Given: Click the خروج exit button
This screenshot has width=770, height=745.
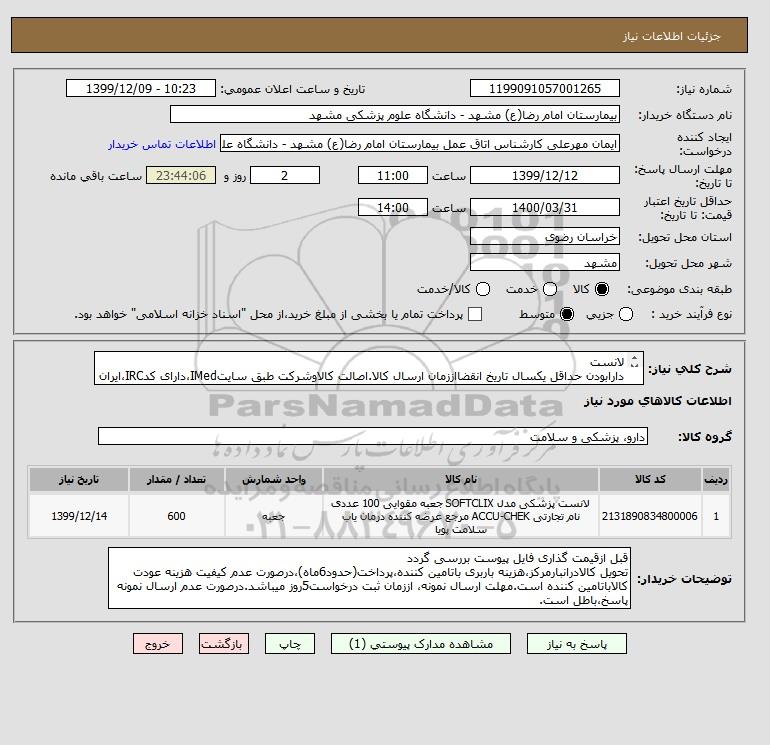Looking at the screenshot, I should (x=158, y=644).
